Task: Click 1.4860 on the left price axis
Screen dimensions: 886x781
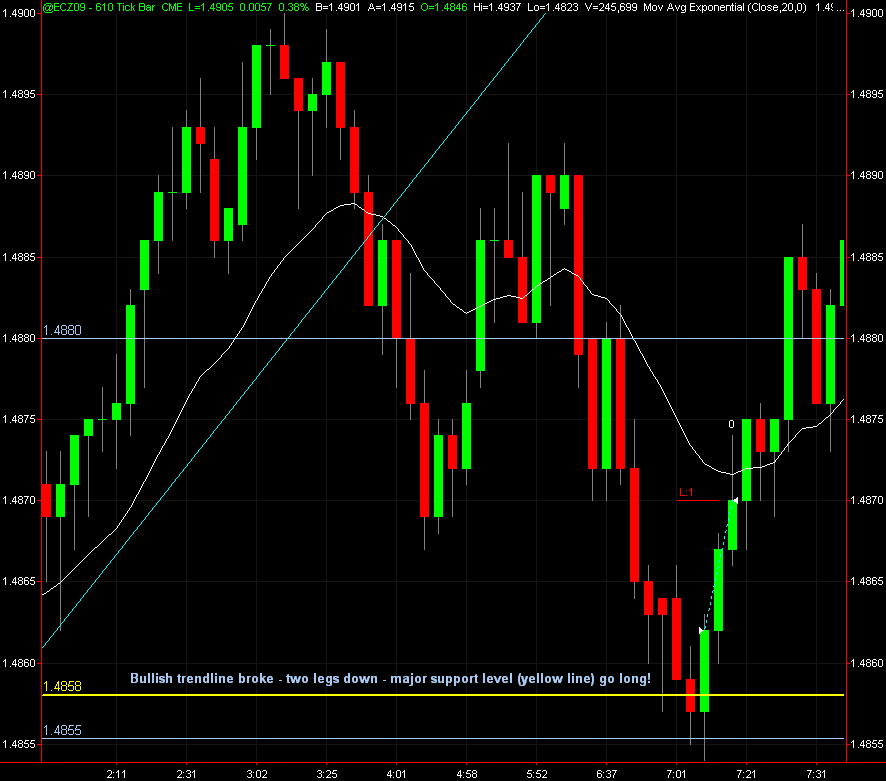Action: pos(19,663)
